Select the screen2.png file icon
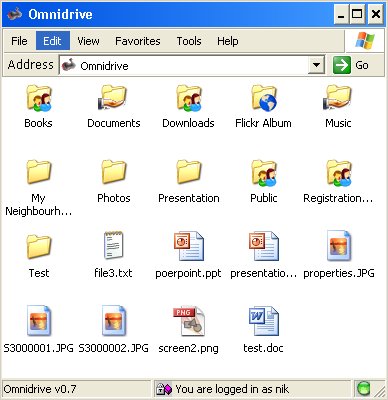 point(188,321)
